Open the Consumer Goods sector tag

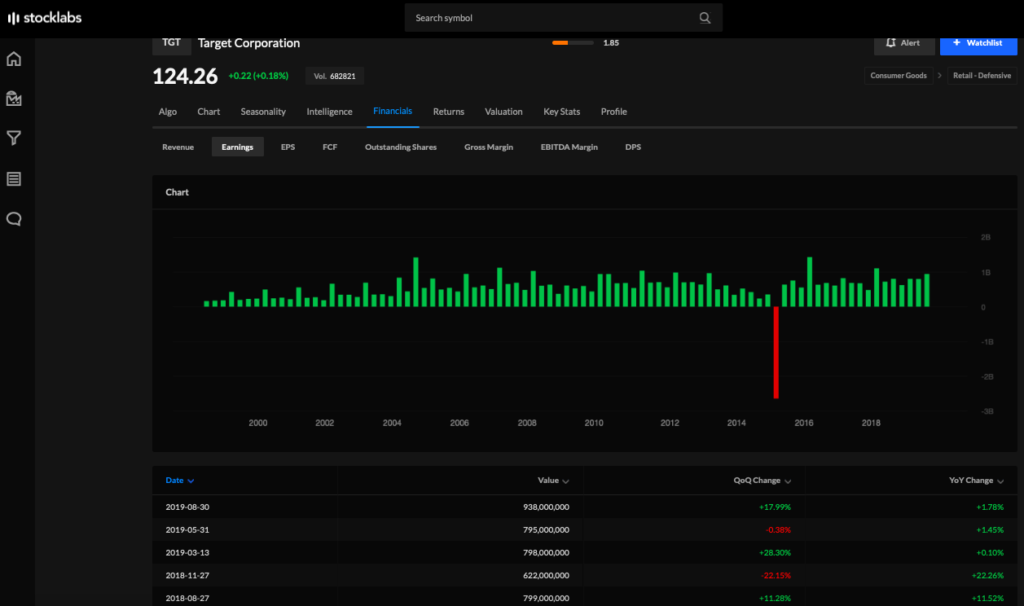pos(899,76)
